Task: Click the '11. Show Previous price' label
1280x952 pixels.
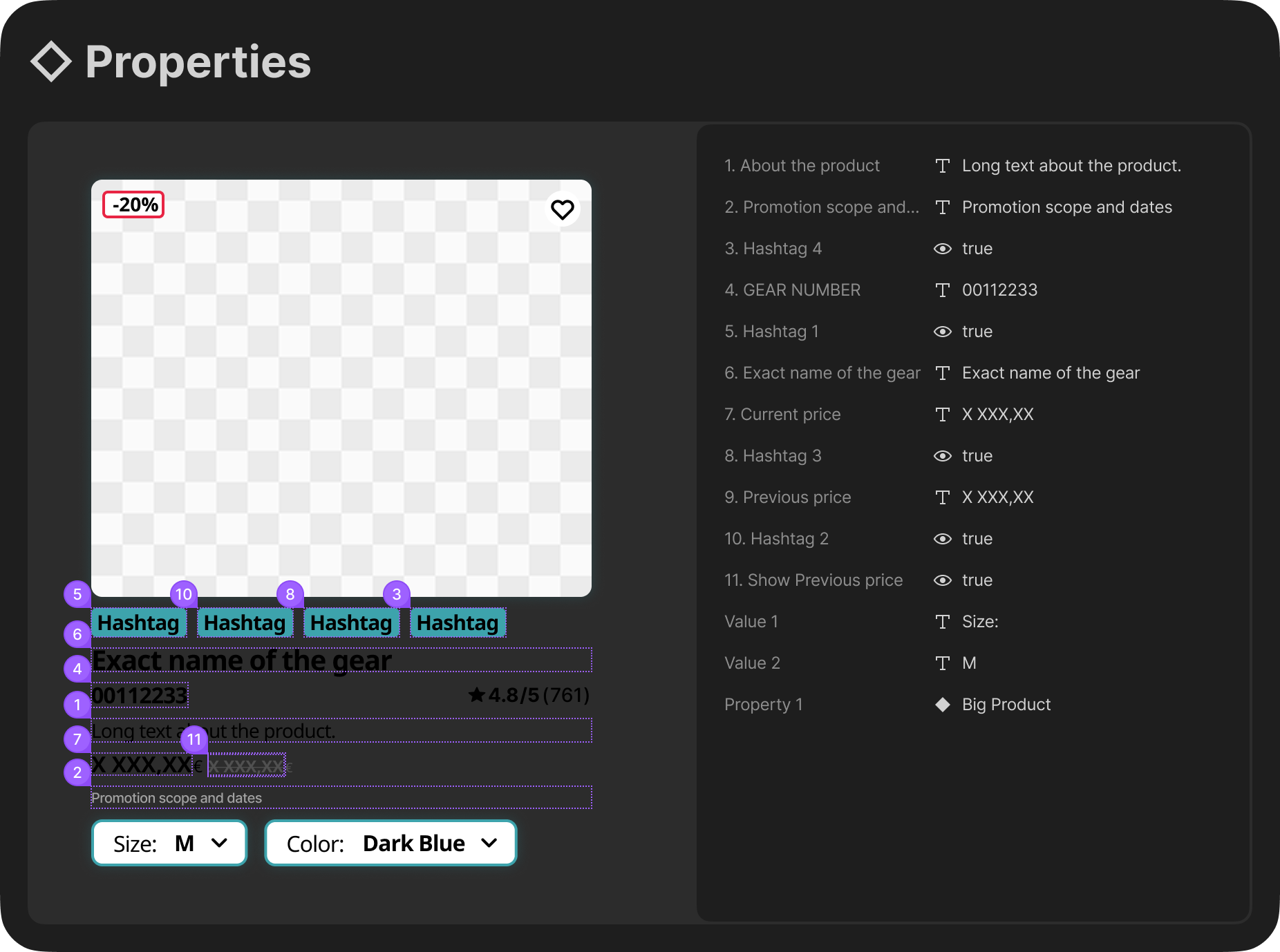Action: 813,580
